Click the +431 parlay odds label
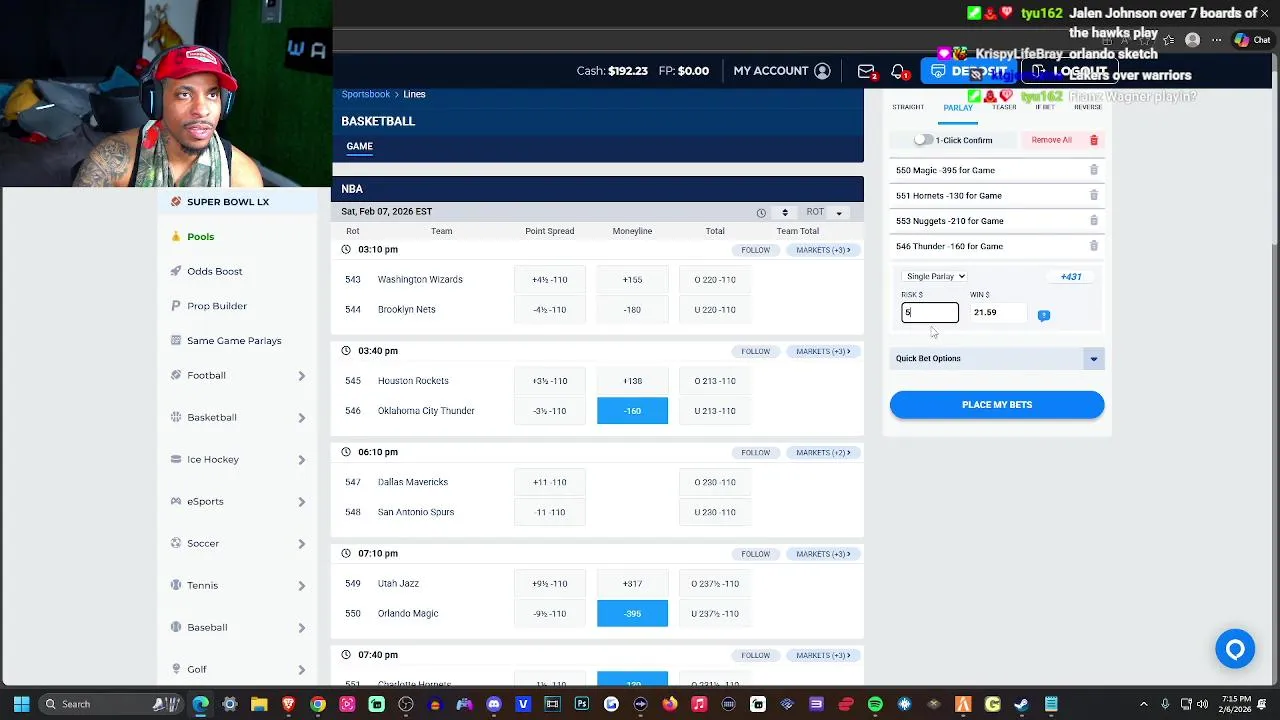The width and height of the screenshot is (1280, 720). tap(1071, 277)
